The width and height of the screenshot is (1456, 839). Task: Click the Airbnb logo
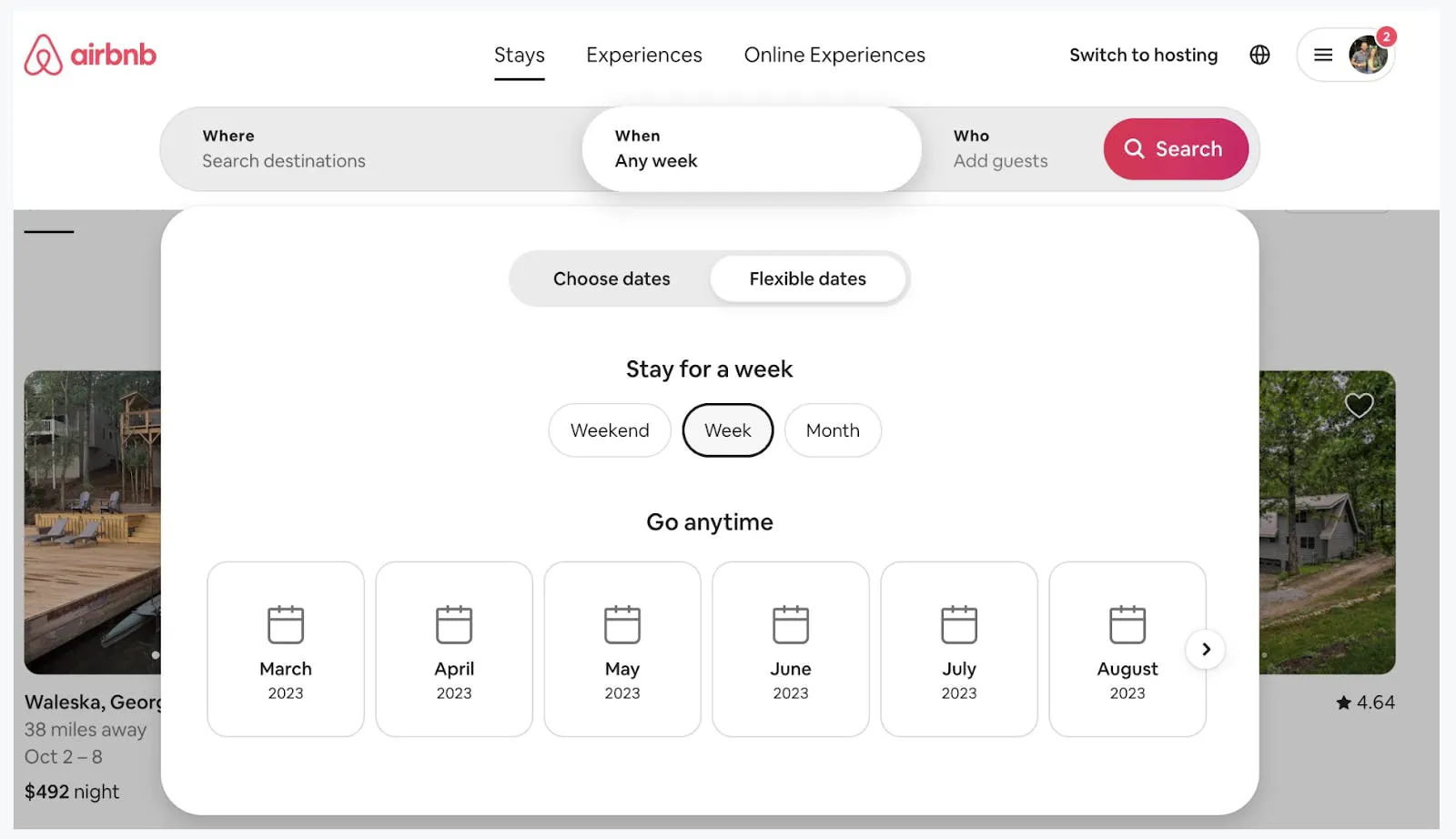[90, 55]
